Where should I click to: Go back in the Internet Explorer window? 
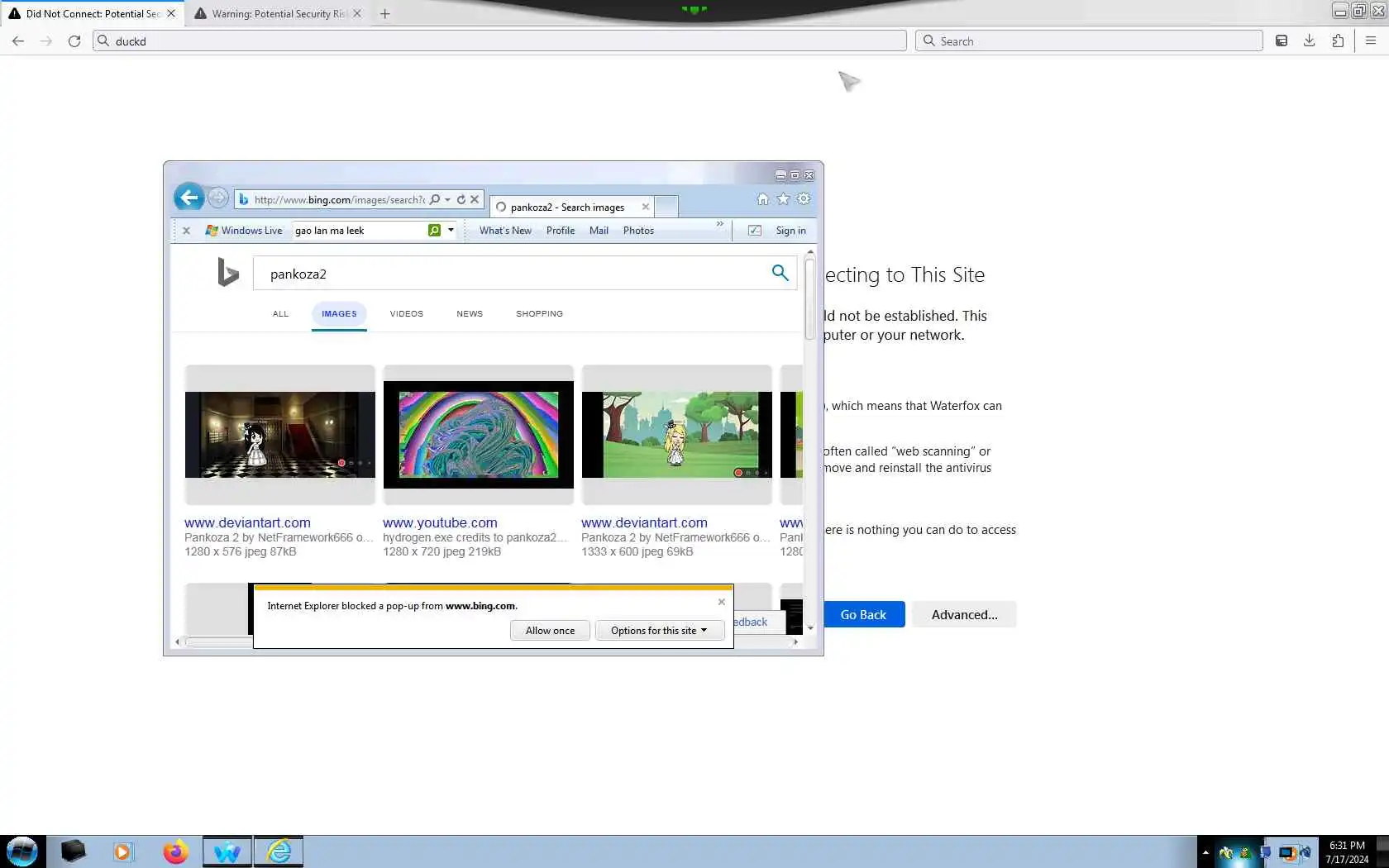tap(189, 198)
